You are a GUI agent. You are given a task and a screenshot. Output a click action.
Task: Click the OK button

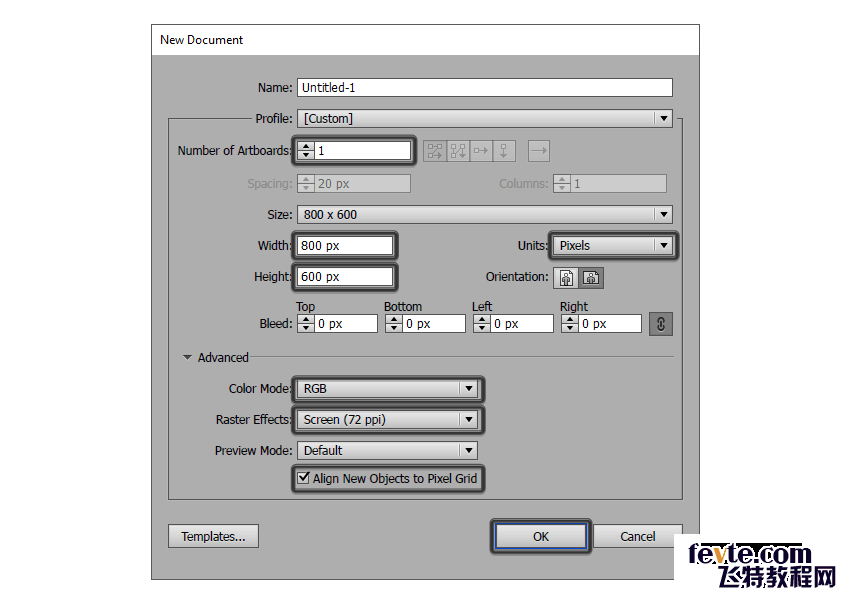540,537
